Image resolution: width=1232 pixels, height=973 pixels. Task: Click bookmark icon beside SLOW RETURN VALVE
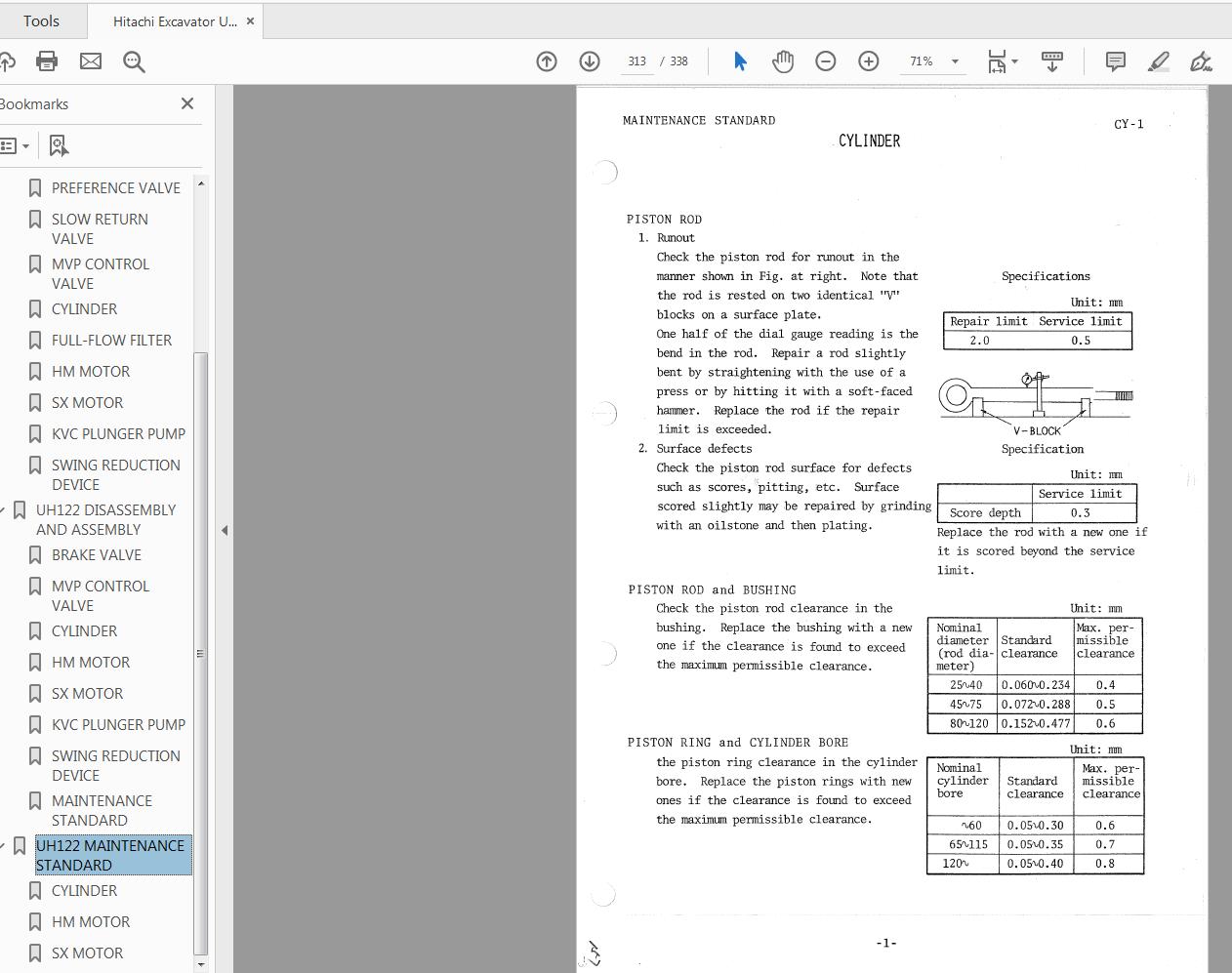click(35, 219)
